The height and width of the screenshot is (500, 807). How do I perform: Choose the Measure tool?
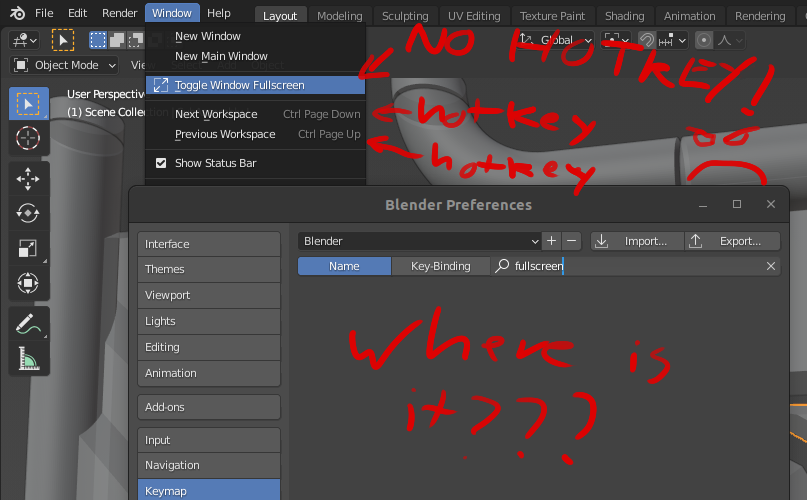click(x=28, y=358)
